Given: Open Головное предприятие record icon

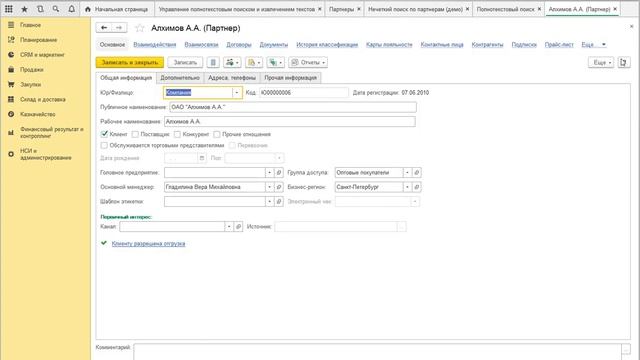Looking at the screenshot, I should 279,173.
